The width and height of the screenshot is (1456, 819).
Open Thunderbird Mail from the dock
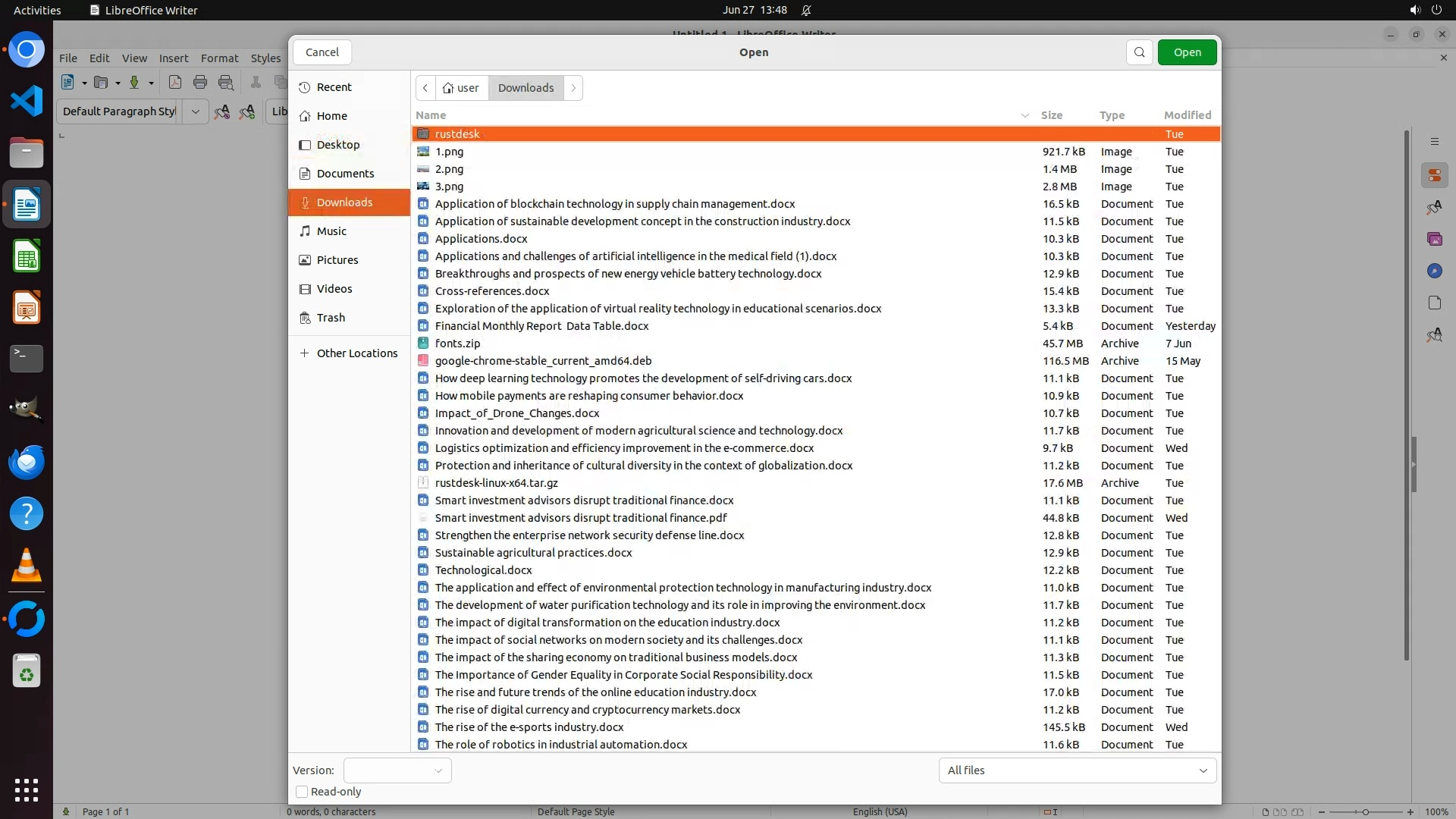[27, 462]
